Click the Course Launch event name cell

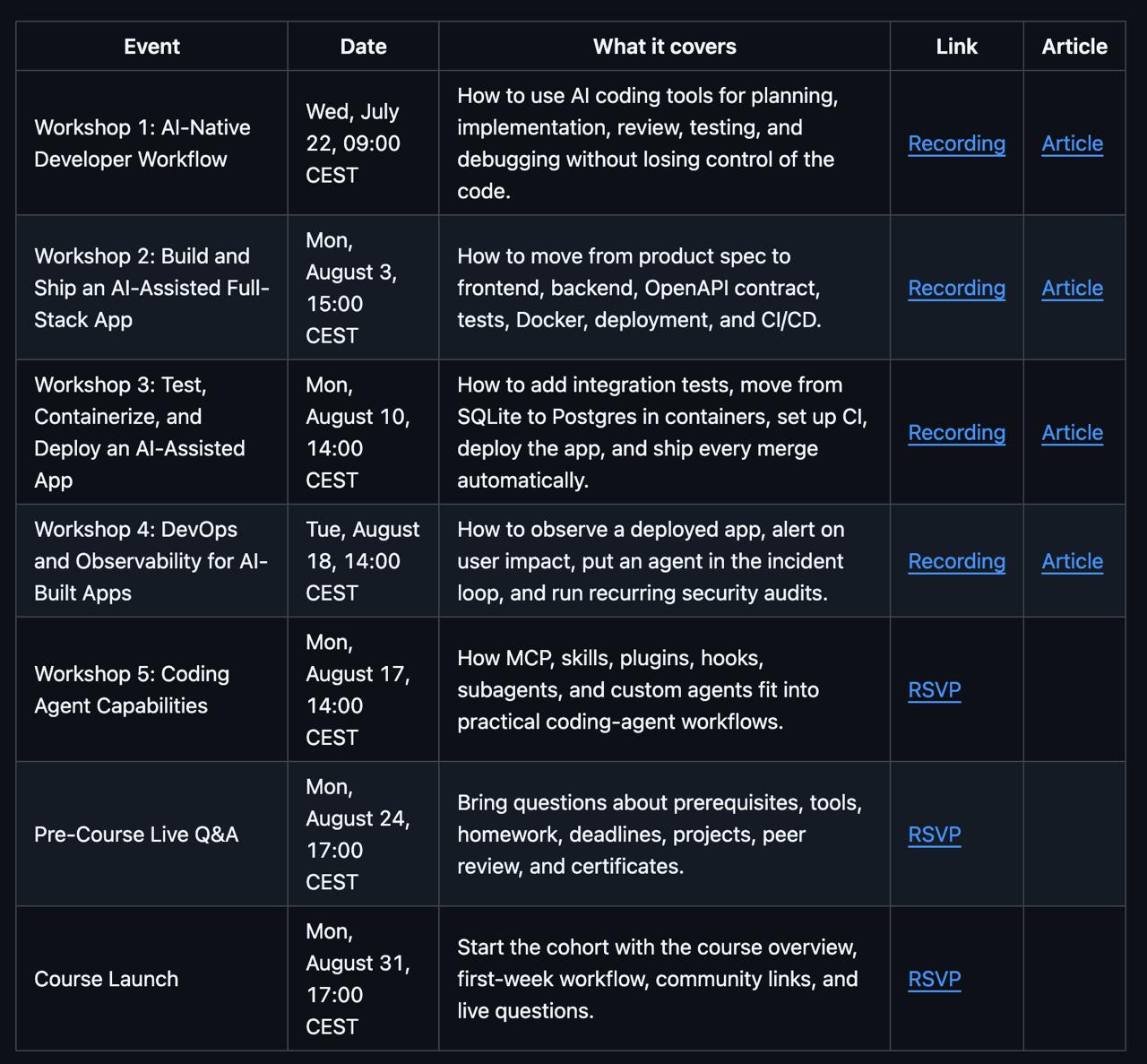[151, 979]
